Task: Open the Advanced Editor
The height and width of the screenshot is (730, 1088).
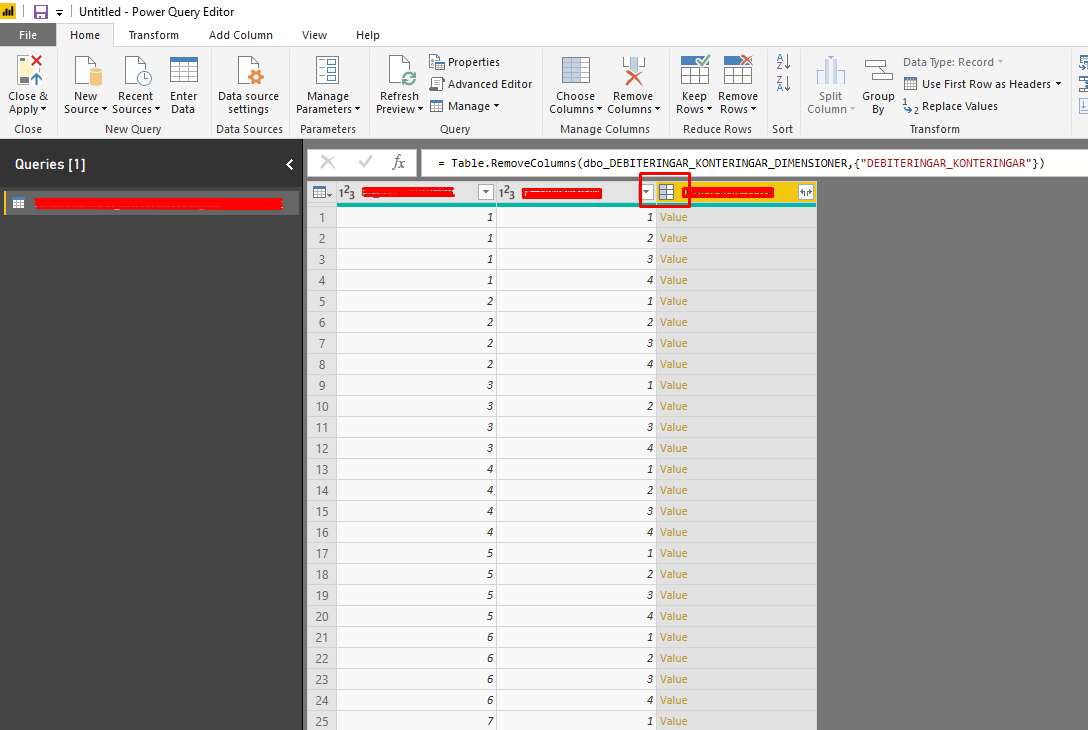Action: (x=481, y=84)
